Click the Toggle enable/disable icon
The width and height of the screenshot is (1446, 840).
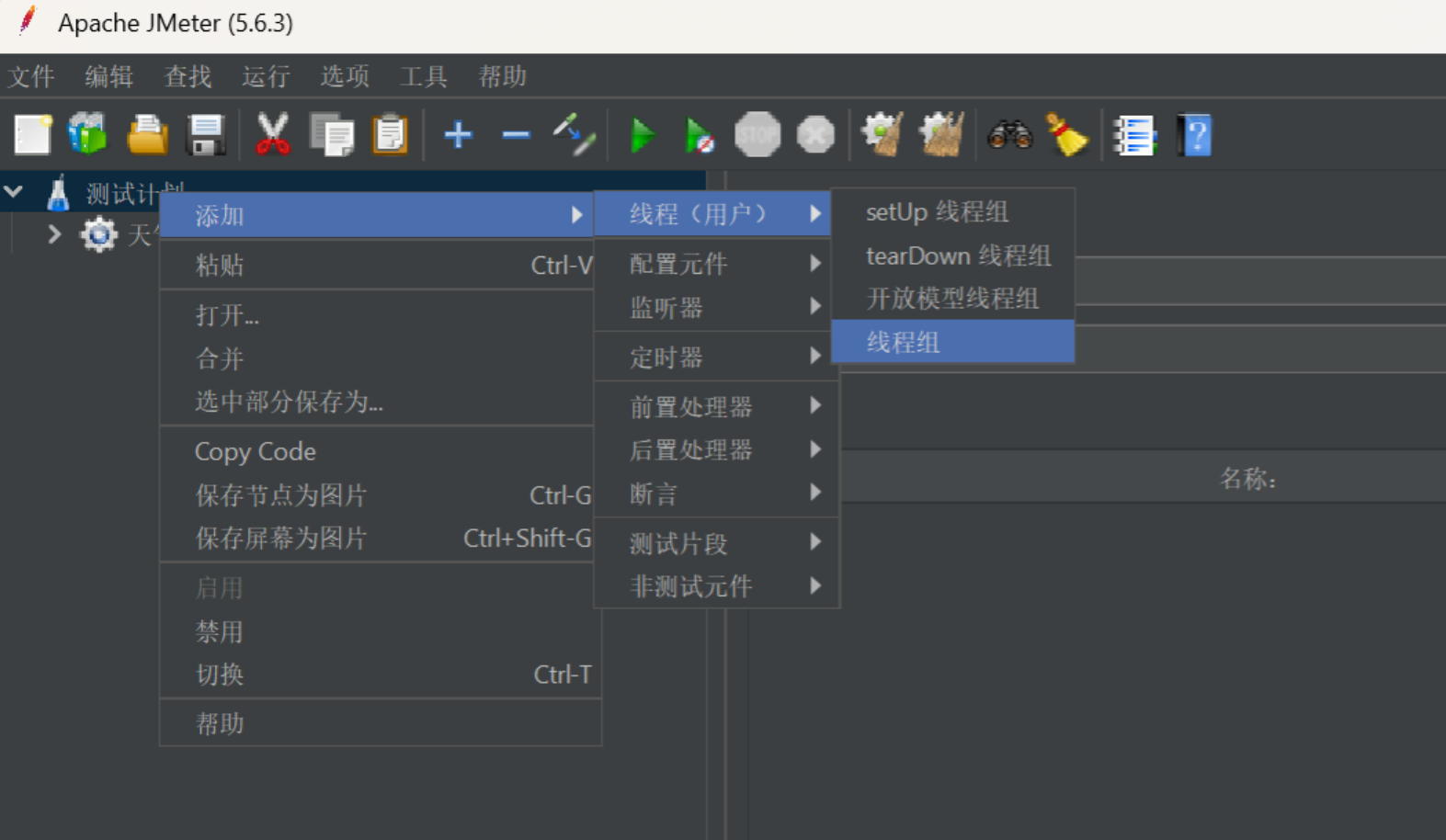tap(575, 136)
